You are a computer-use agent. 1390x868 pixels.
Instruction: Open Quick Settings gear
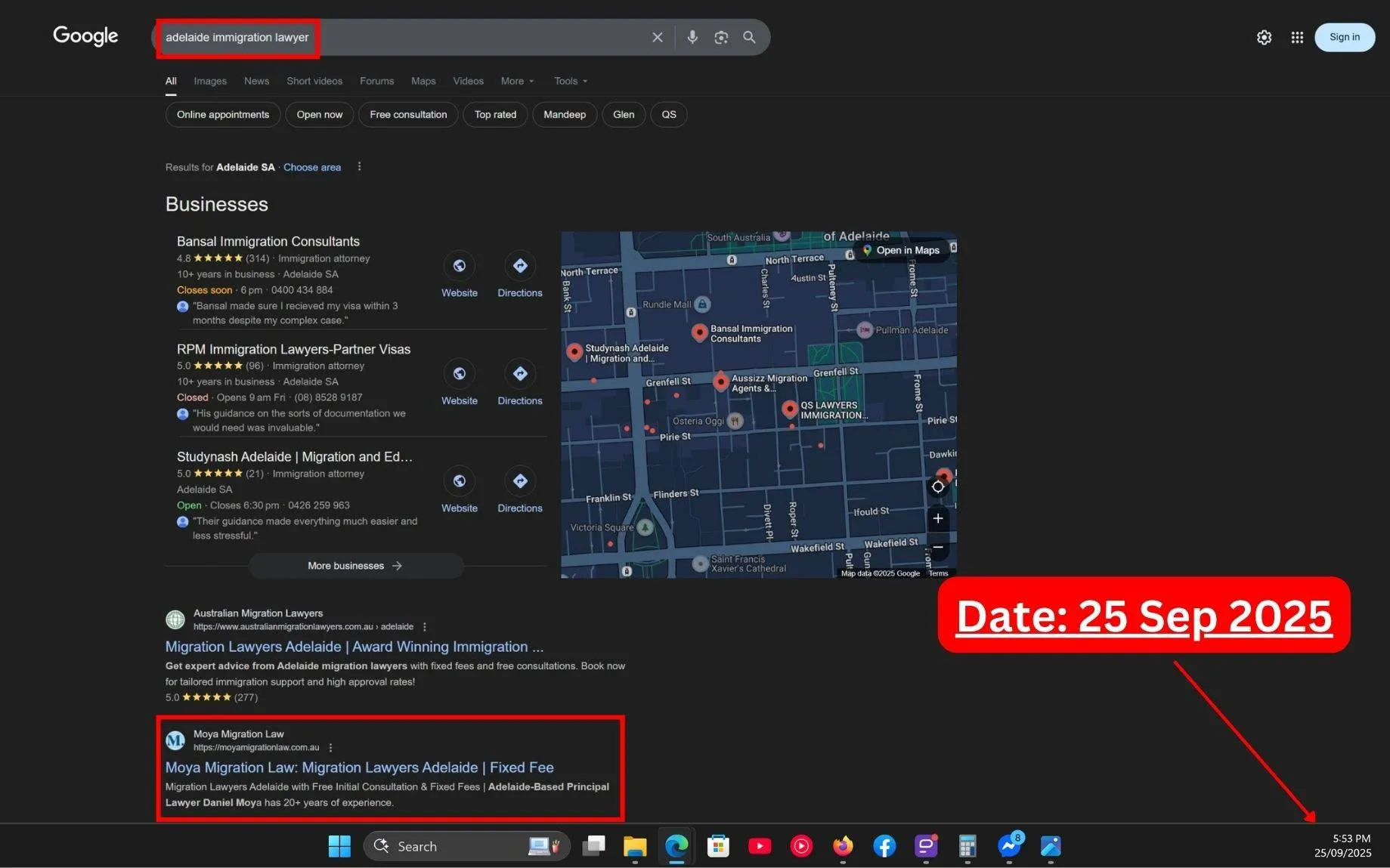[1265, 36]
